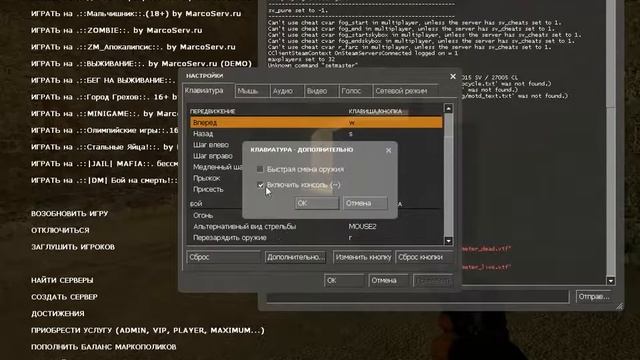Close the 'Клавиатура - дополнительно' dialog

pyautogui.click(x=388, y=150)
